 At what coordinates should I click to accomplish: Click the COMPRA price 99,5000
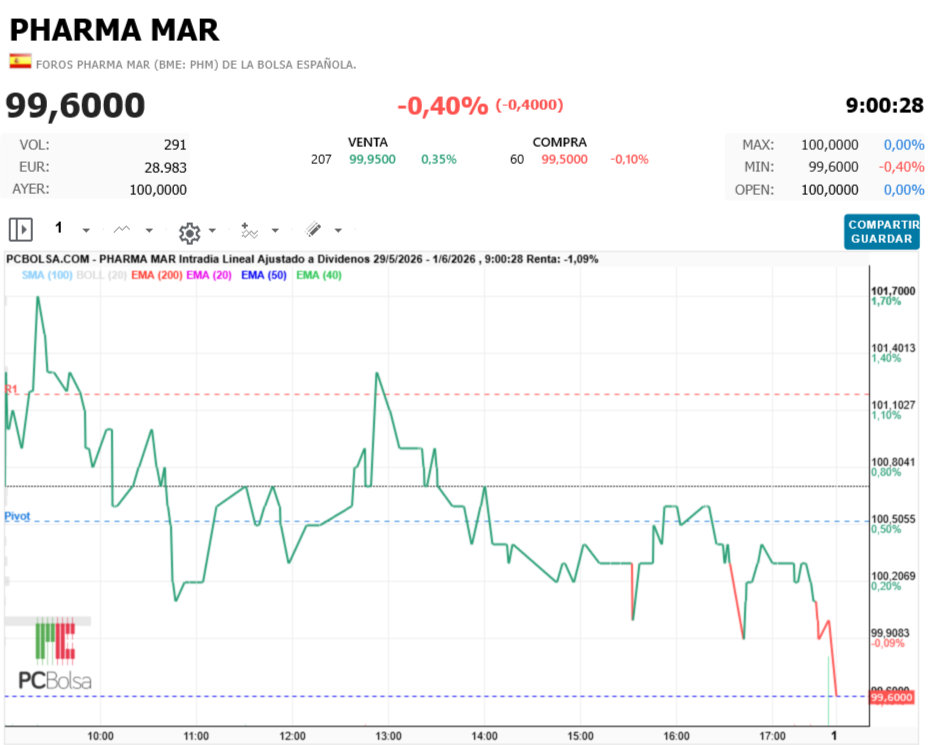point(564,160)
